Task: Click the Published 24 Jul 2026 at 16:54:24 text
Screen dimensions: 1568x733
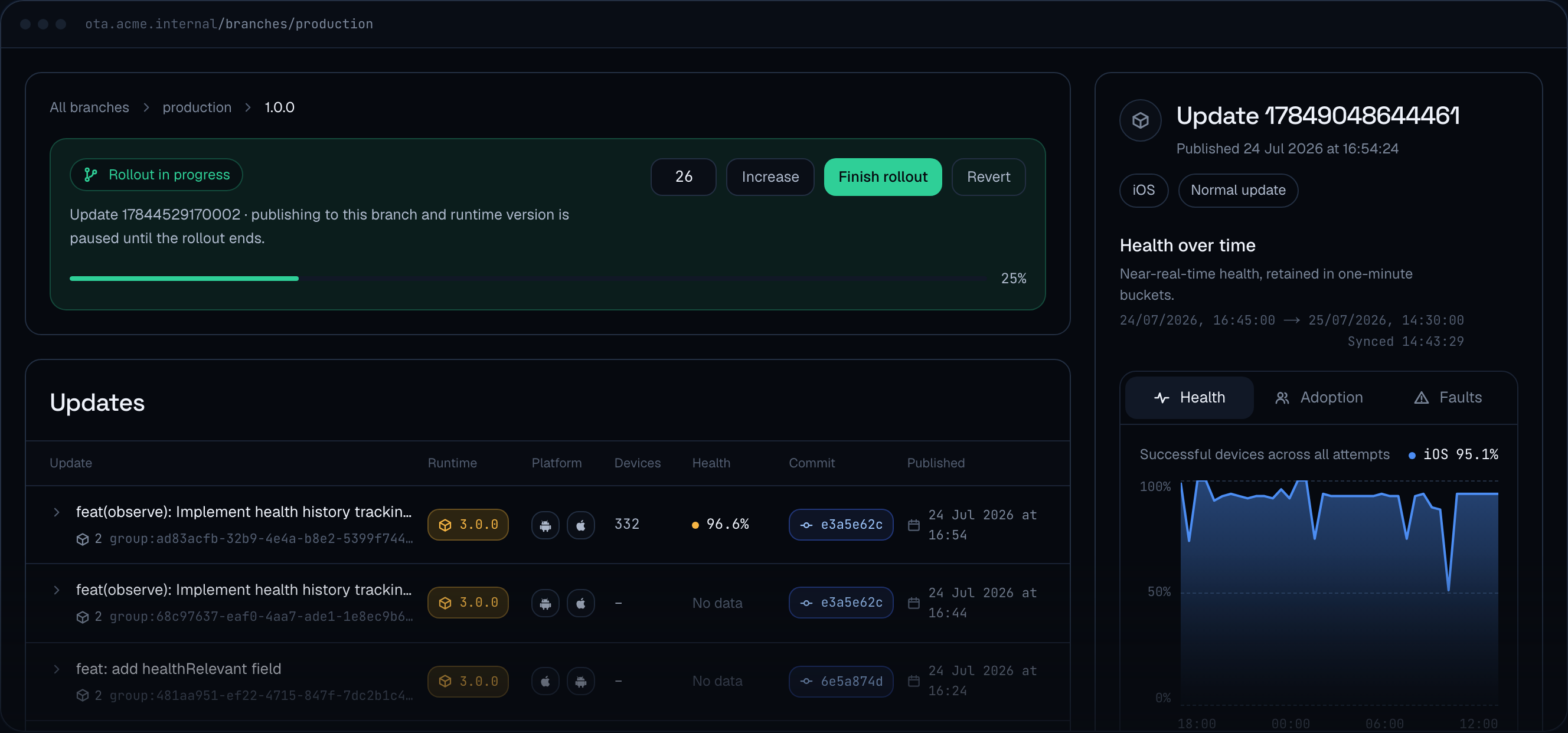Action: (1287, 149)
